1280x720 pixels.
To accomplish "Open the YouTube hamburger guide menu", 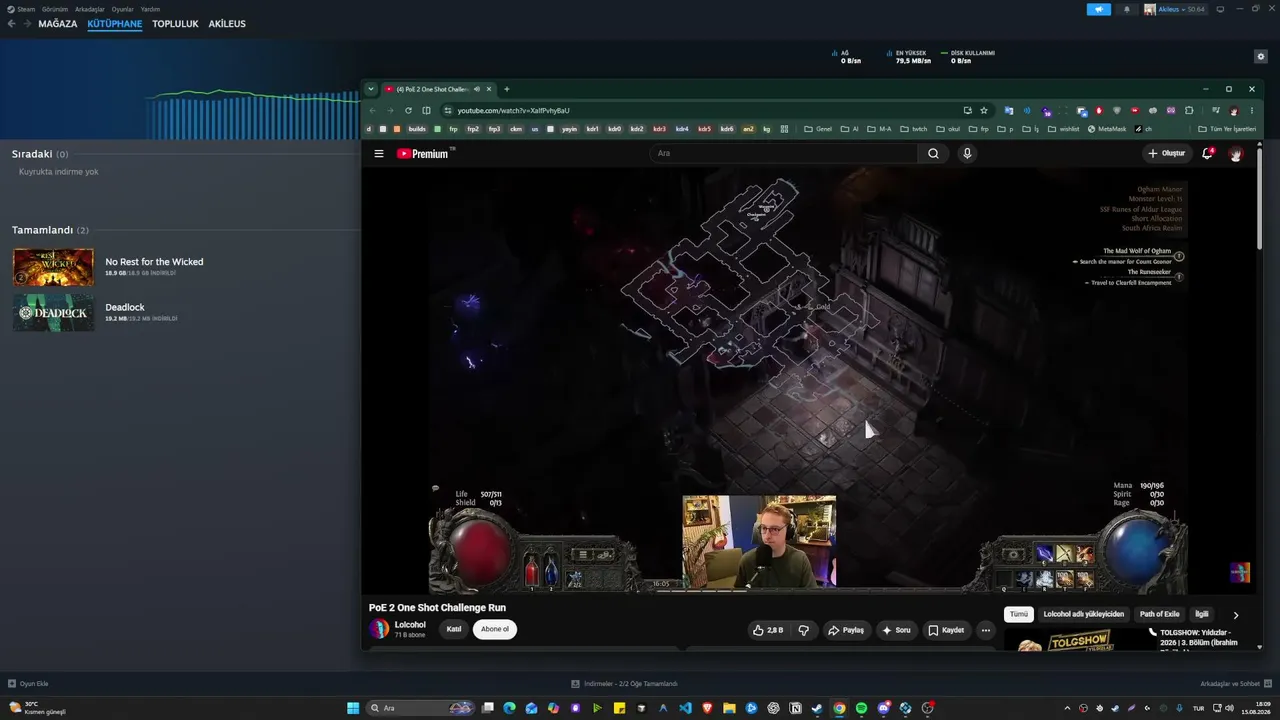I will click(x=379, y=154).
